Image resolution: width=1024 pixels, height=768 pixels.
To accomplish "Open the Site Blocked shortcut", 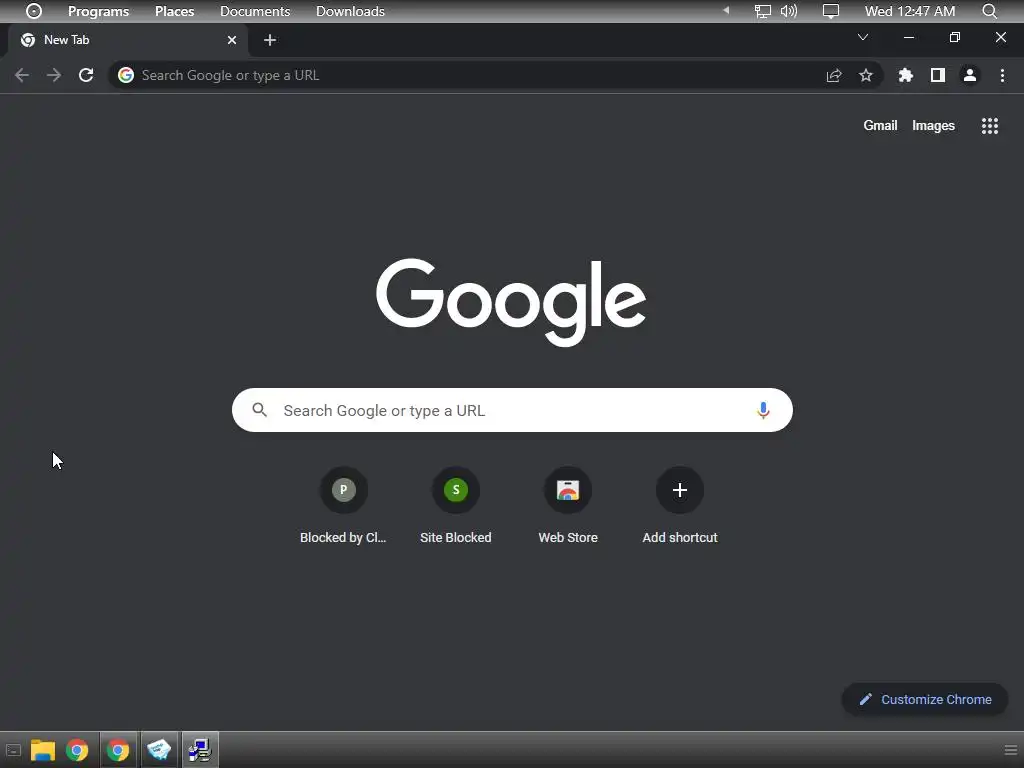I will click(x=456, y=506).
